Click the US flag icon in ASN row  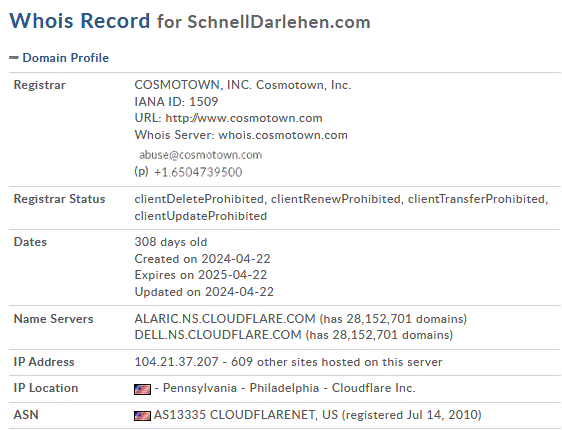point(142,416)
